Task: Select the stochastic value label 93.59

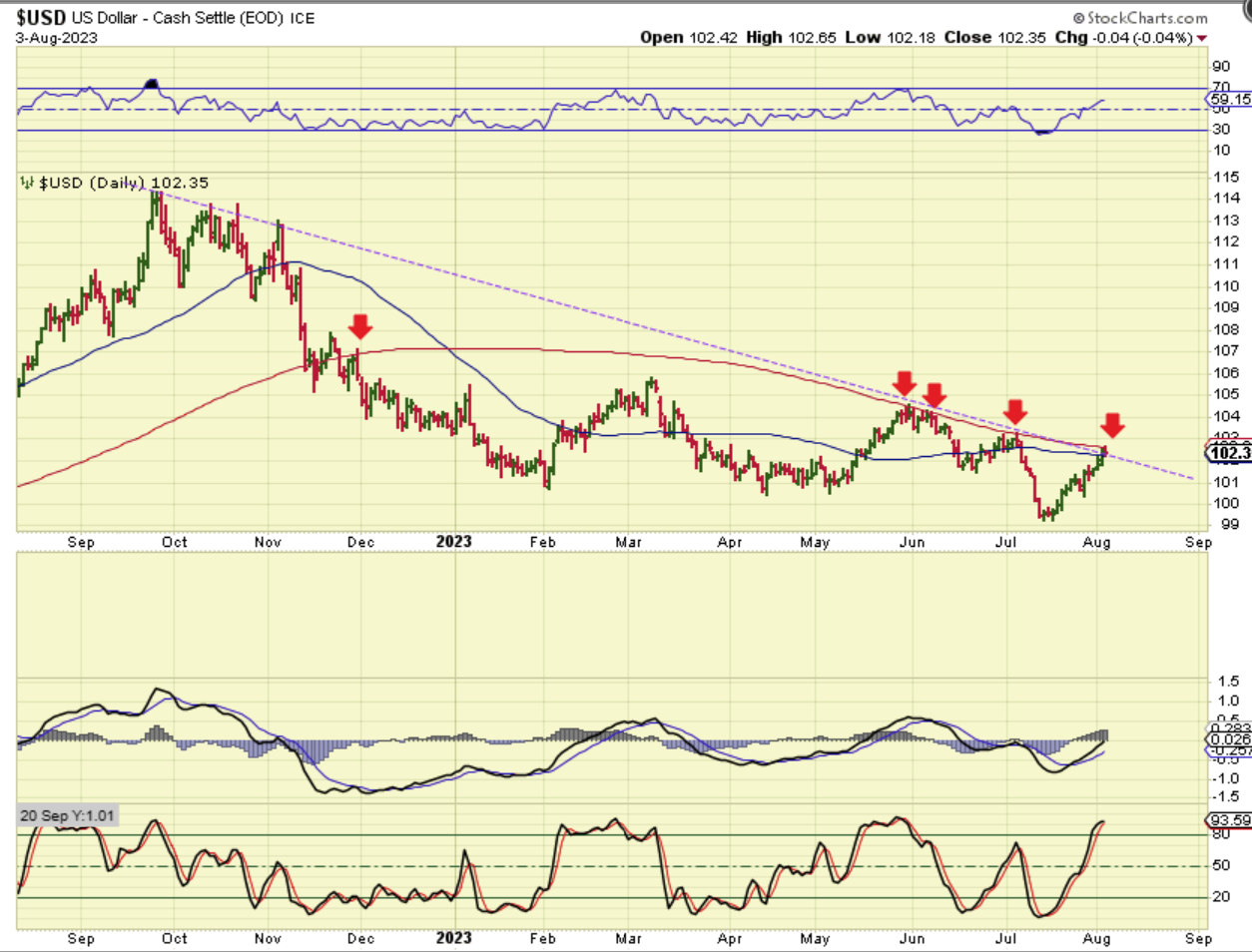Action: pyautogui.click(x=1229, y=820)
